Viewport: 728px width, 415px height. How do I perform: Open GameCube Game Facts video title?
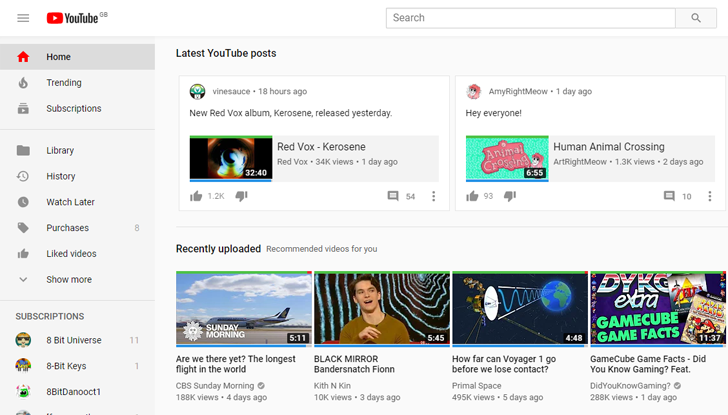(x=648, y=364)
